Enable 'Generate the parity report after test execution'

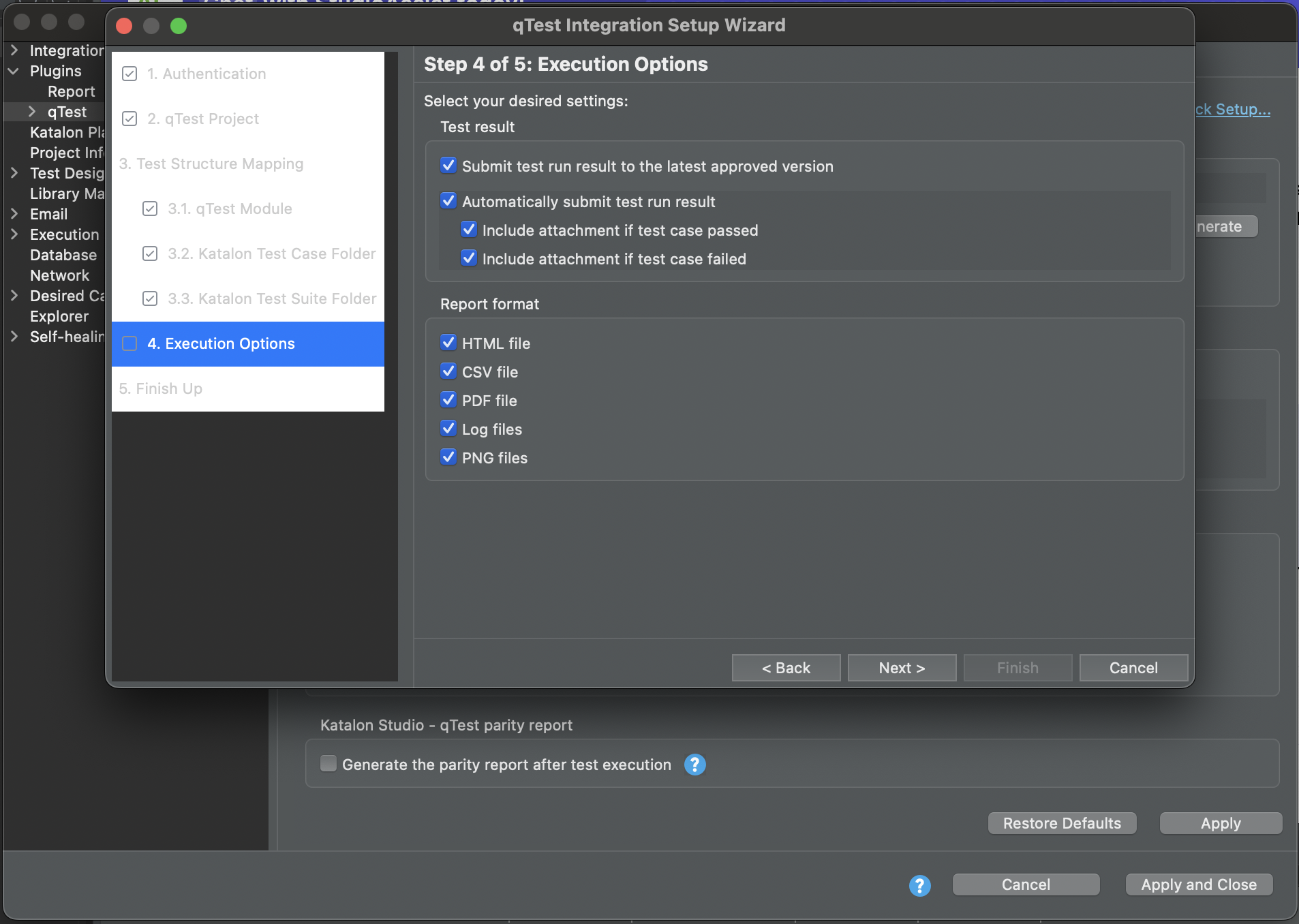[328, 764]
